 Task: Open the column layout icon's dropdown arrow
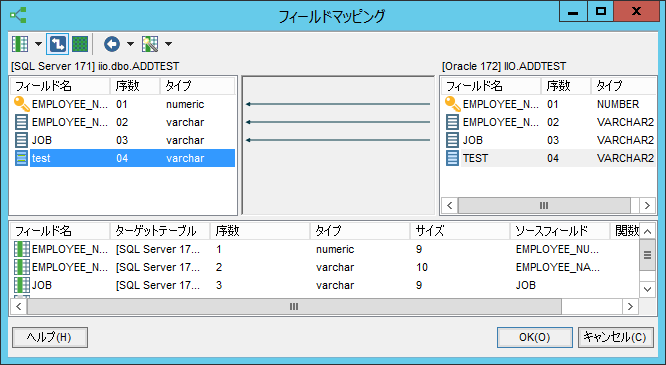[38, 44]
